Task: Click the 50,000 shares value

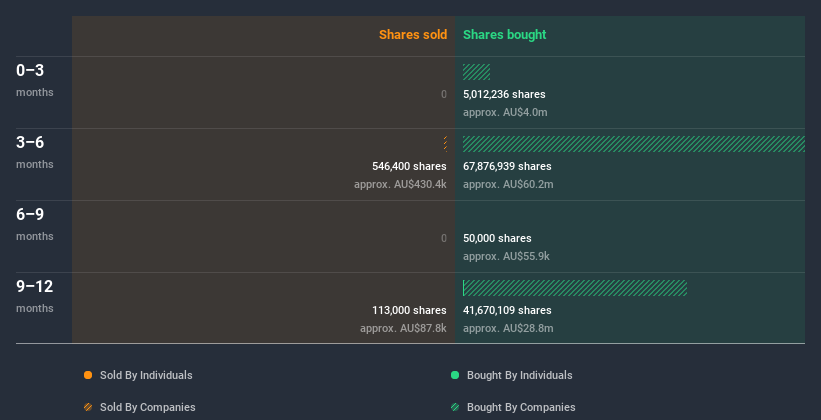Action: click(497, 238)
